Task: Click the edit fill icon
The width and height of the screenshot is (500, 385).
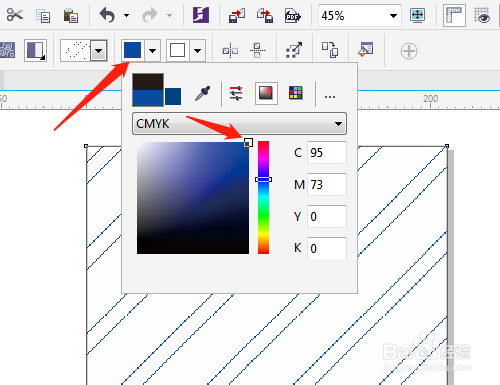Action: (x=366, y=49)
